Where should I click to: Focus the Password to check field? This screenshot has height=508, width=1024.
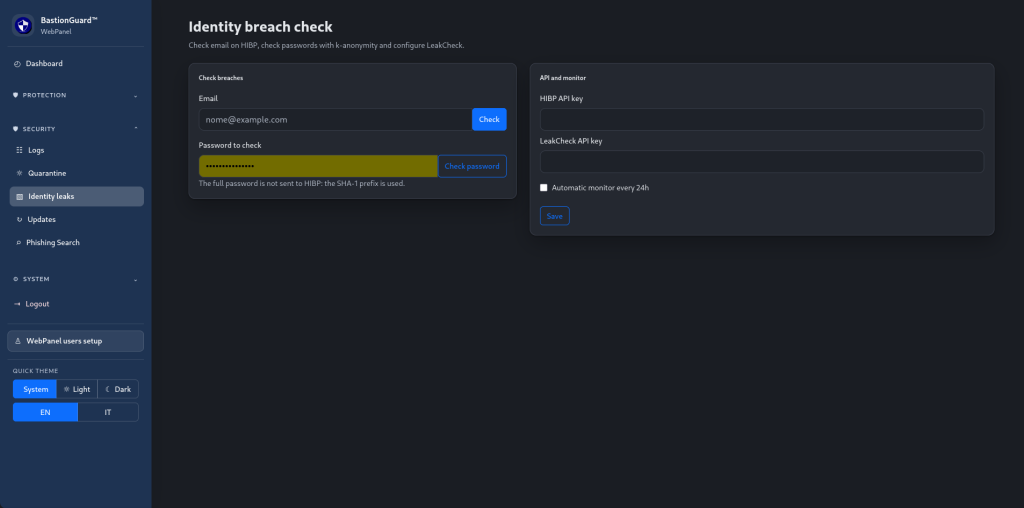coord(318,167)
